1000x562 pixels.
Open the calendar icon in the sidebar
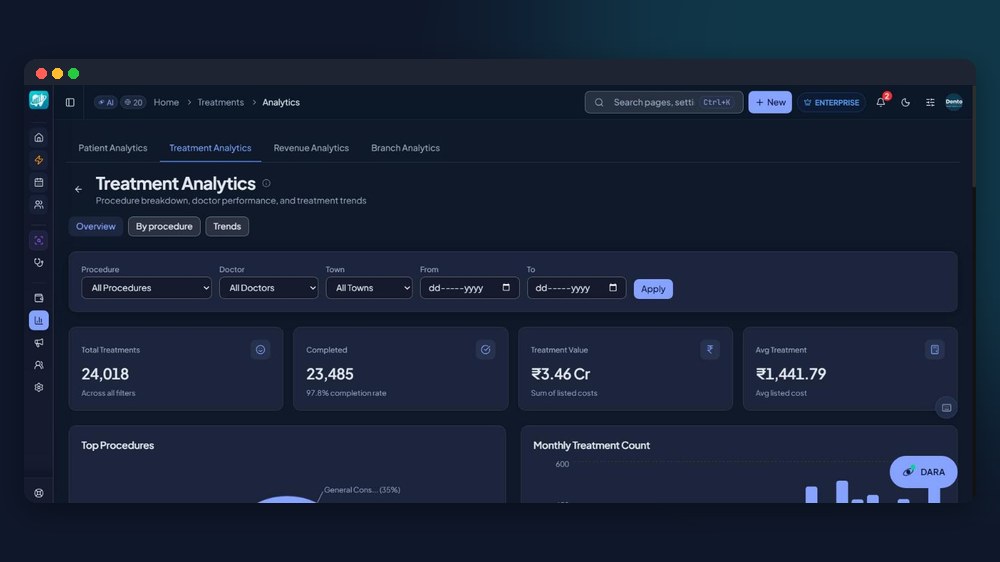click(x=39, y=182)
